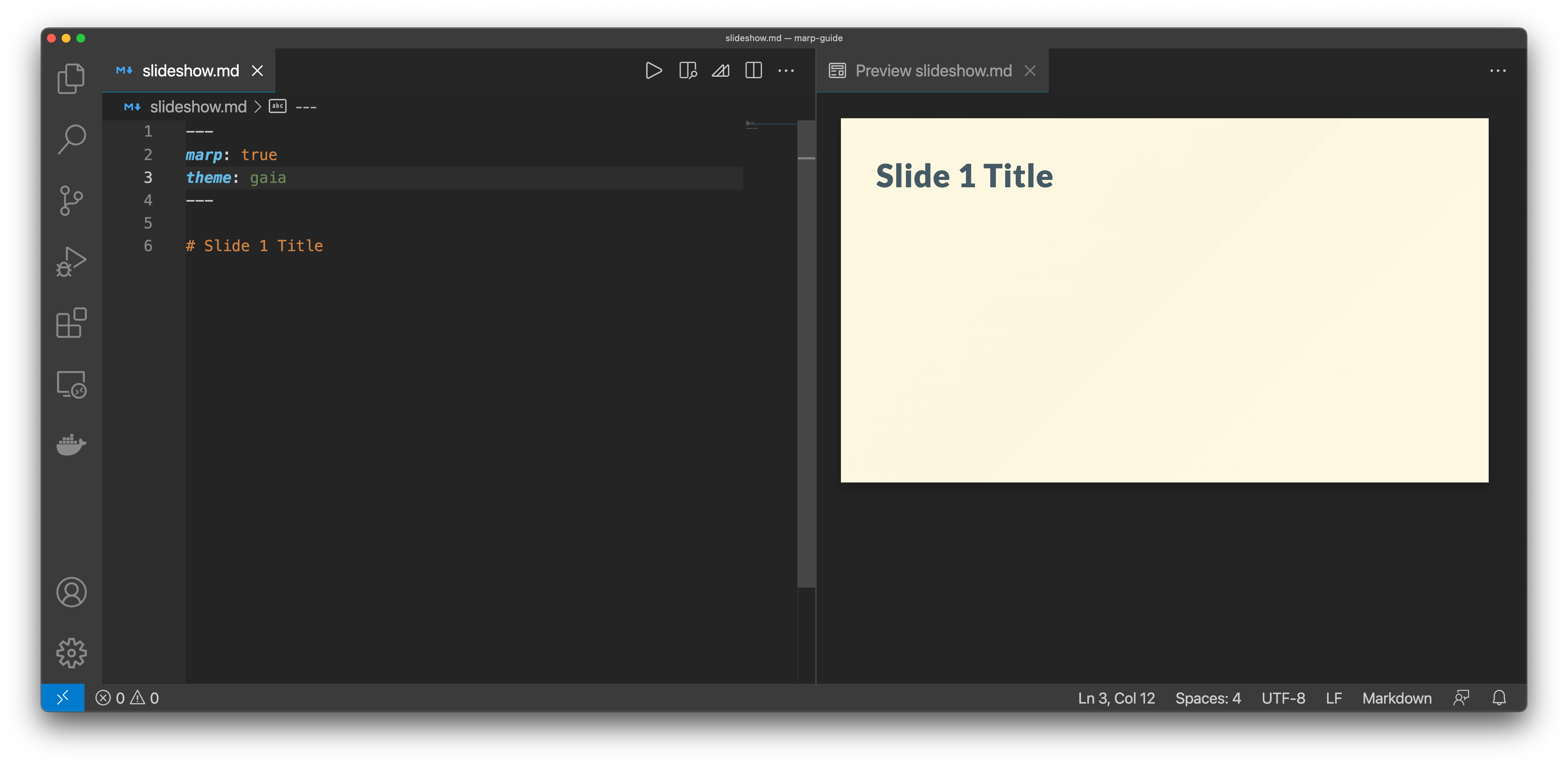The image size is (1568, 766).
Task: Click the Run play button in editor toolbar
Action: point(654,71)
